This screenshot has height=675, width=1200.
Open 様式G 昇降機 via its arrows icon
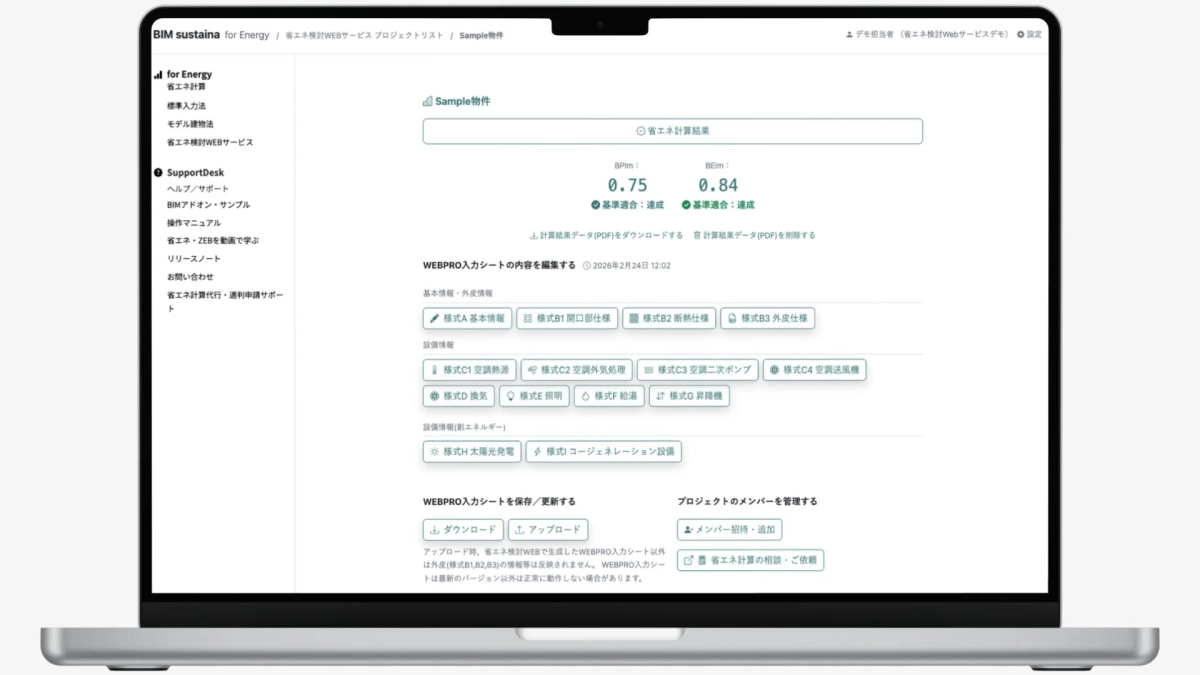click(662, 395)
